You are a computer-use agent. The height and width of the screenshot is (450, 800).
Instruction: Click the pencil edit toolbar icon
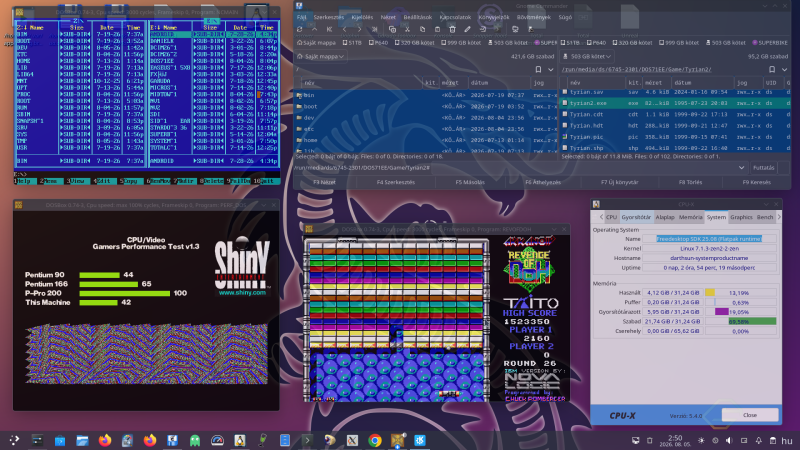[467, 30]
